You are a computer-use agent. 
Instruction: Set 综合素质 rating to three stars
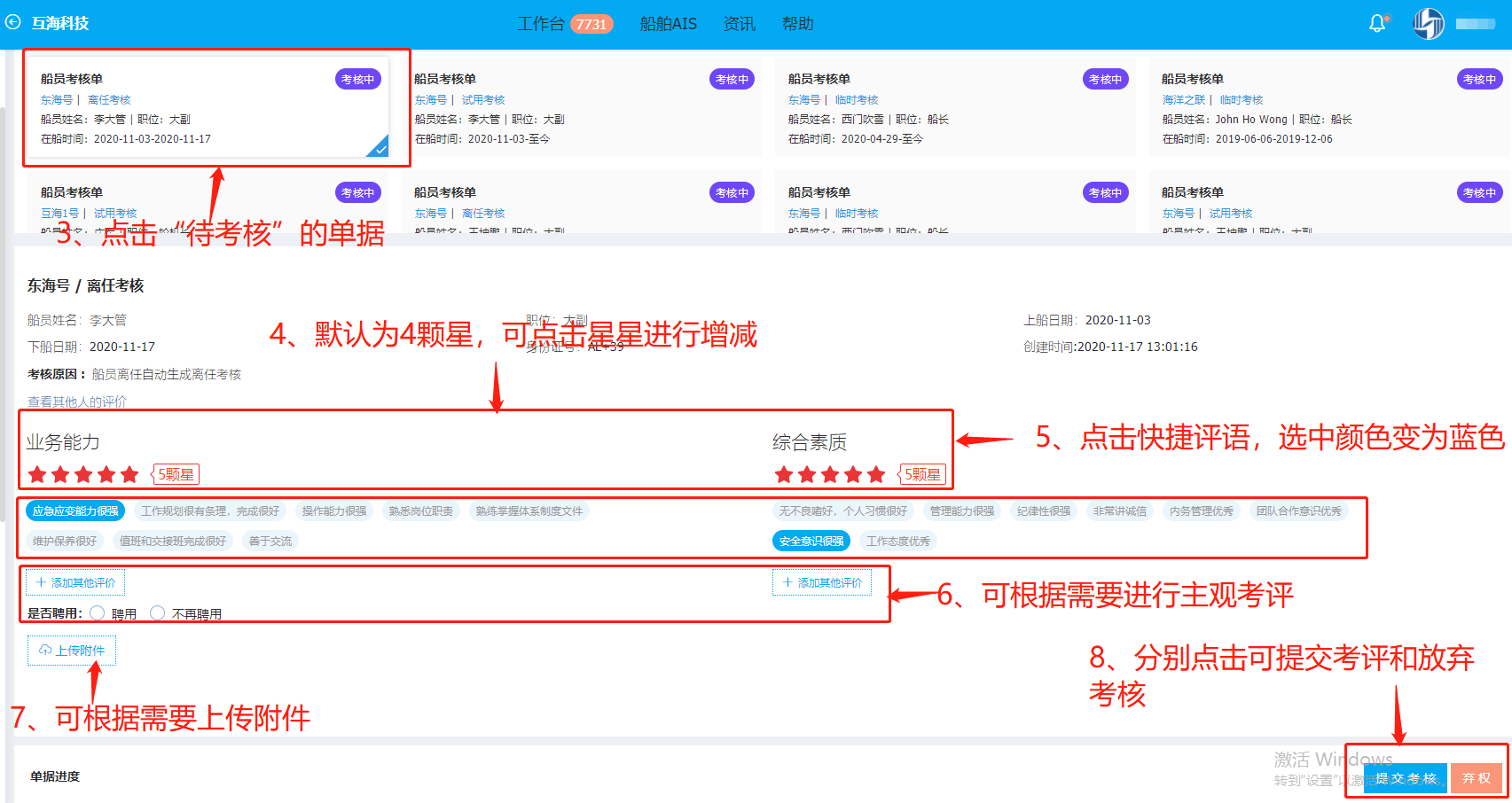[830, 474]
